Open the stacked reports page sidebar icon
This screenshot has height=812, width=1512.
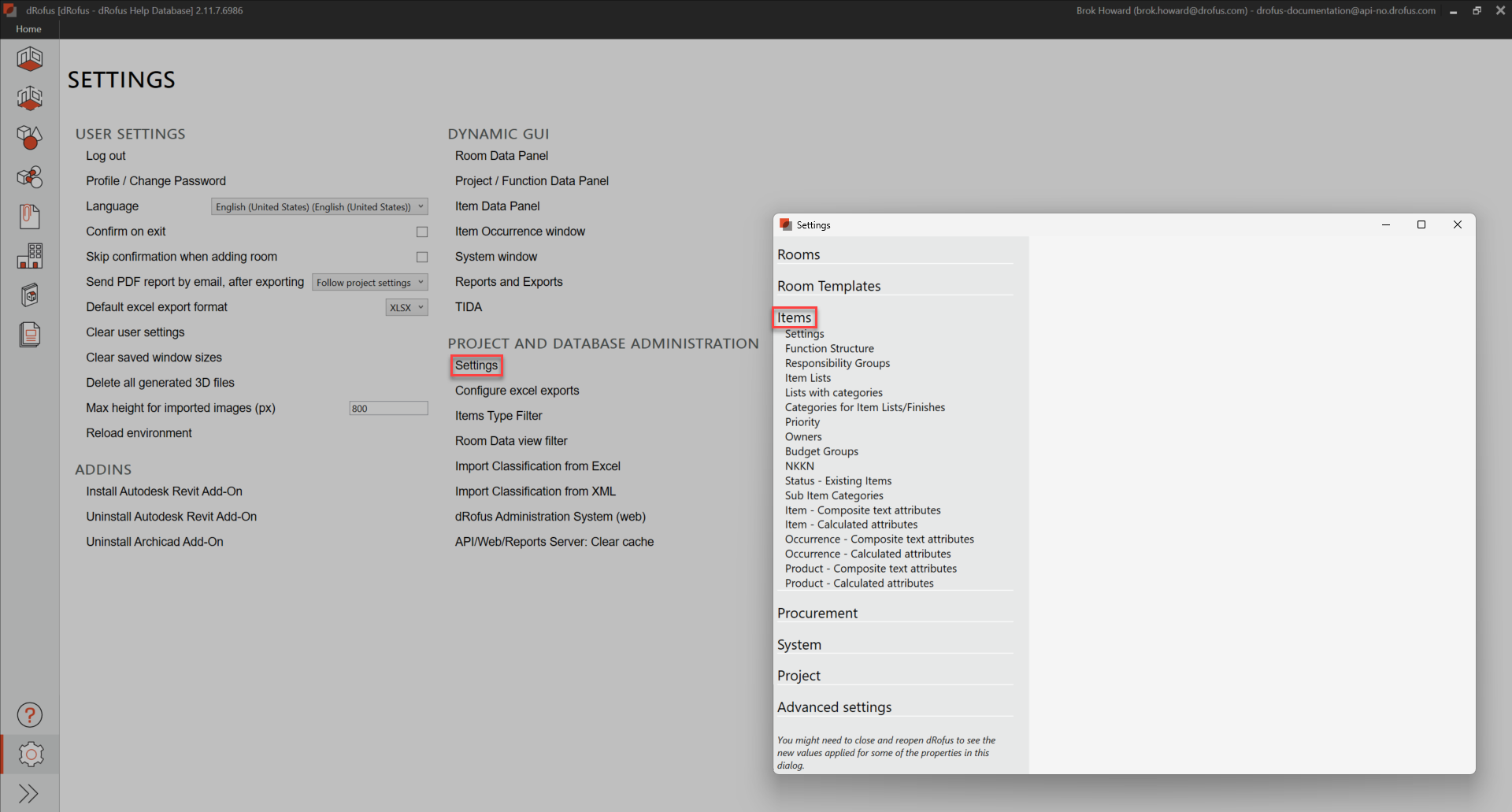click(x=30, y=335)
